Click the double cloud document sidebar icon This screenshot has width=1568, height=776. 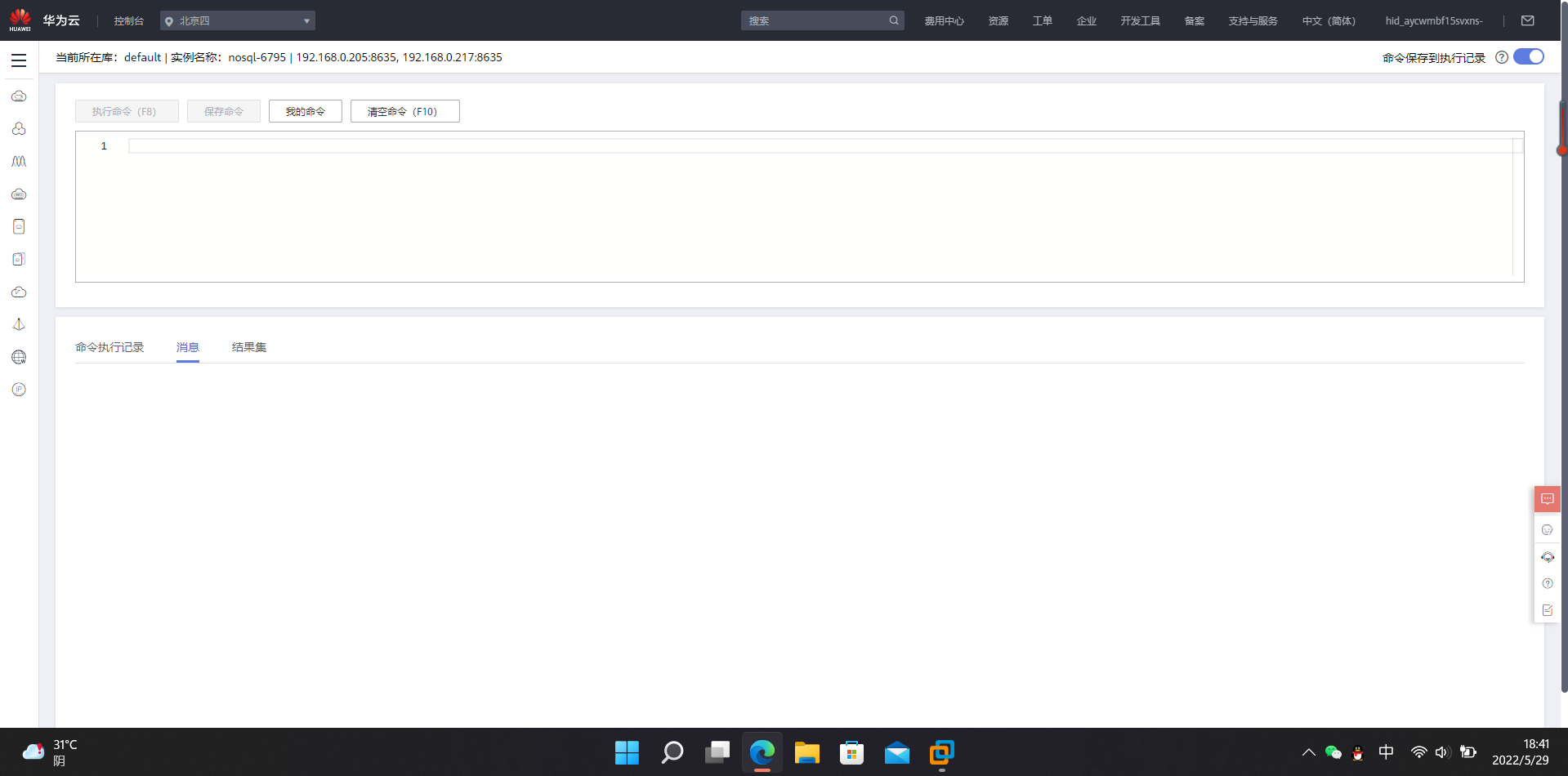(19, 259)
